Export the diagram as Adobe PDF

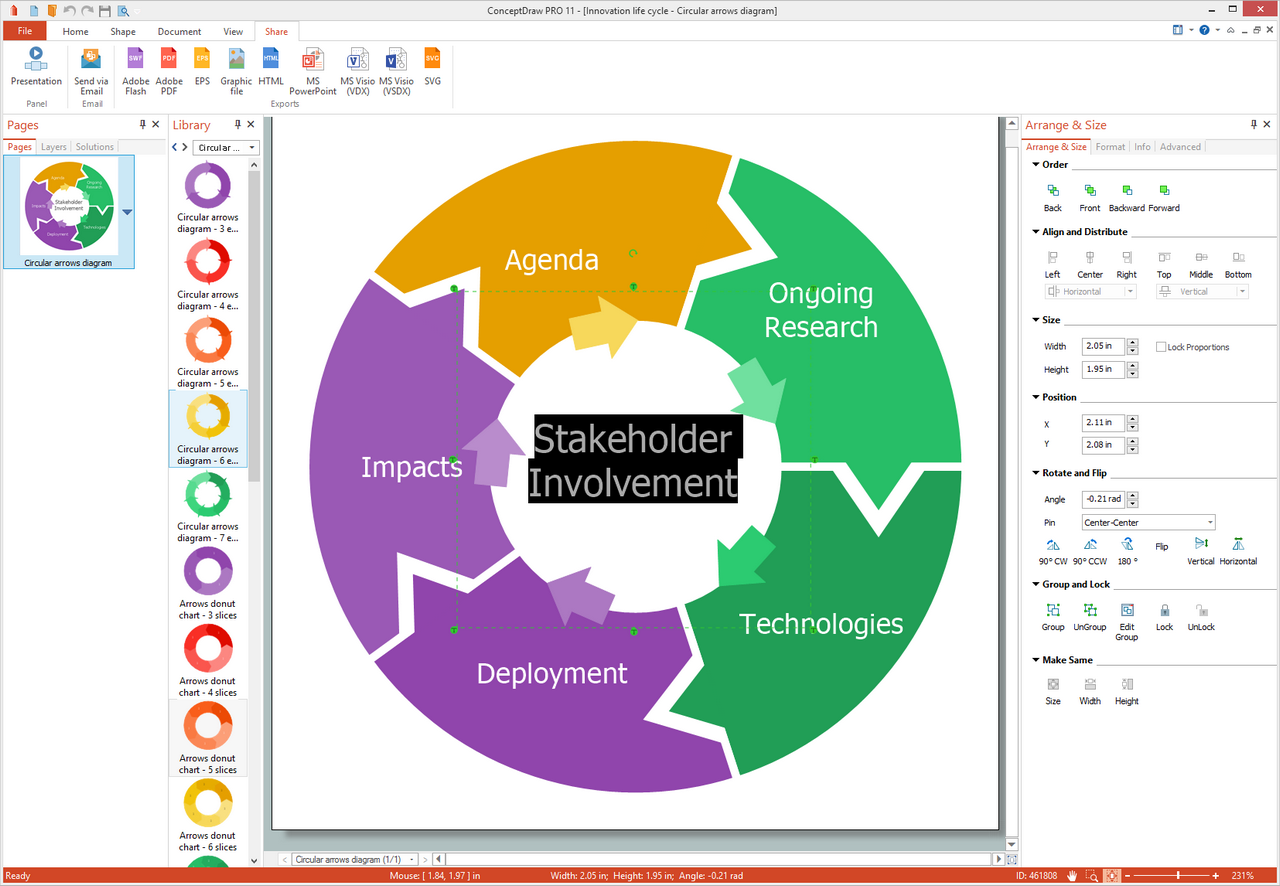coord(169,72)
